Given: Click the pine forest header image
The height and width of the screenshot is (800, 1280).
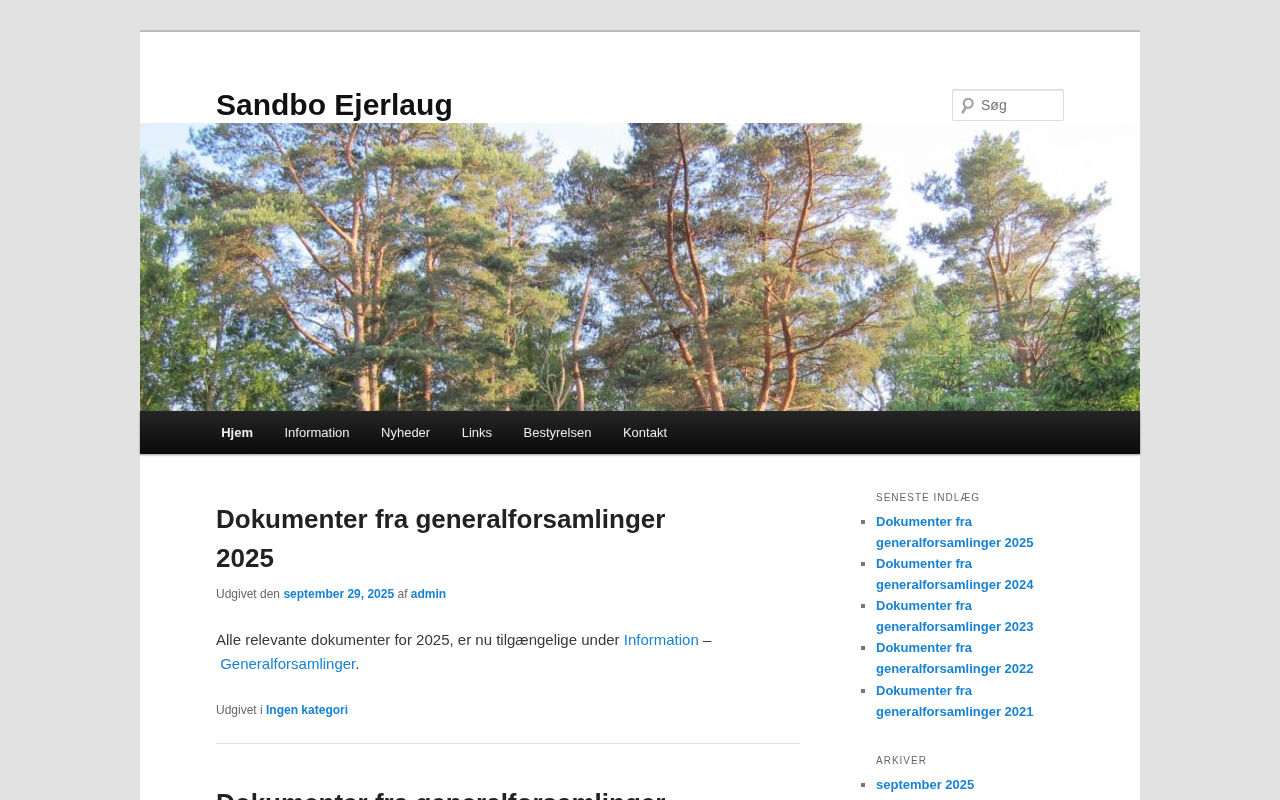Looking at the screenshot, I should (640, 267).
